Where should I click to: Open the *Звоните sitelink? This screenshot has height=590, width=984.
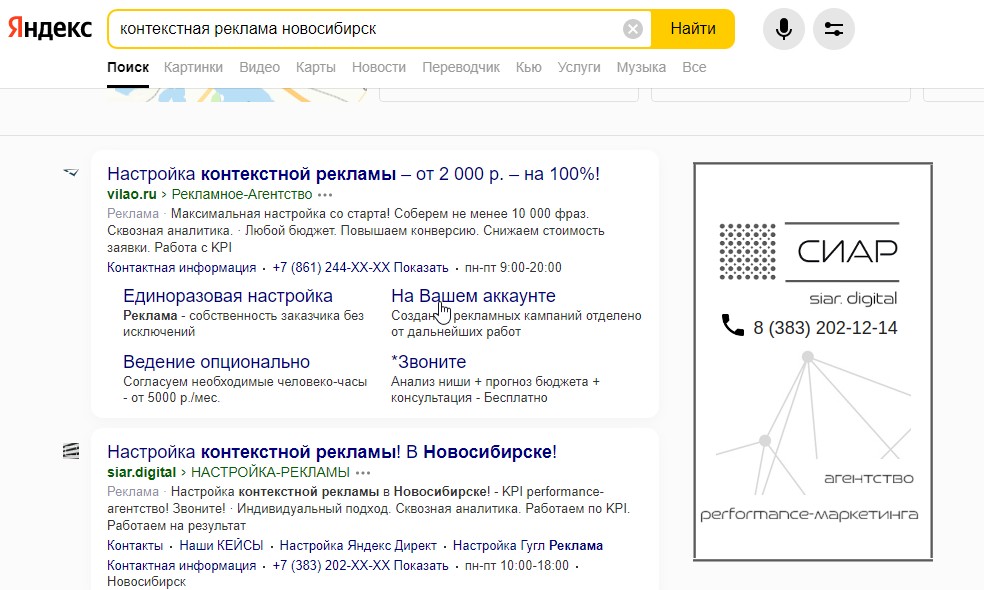429,362
